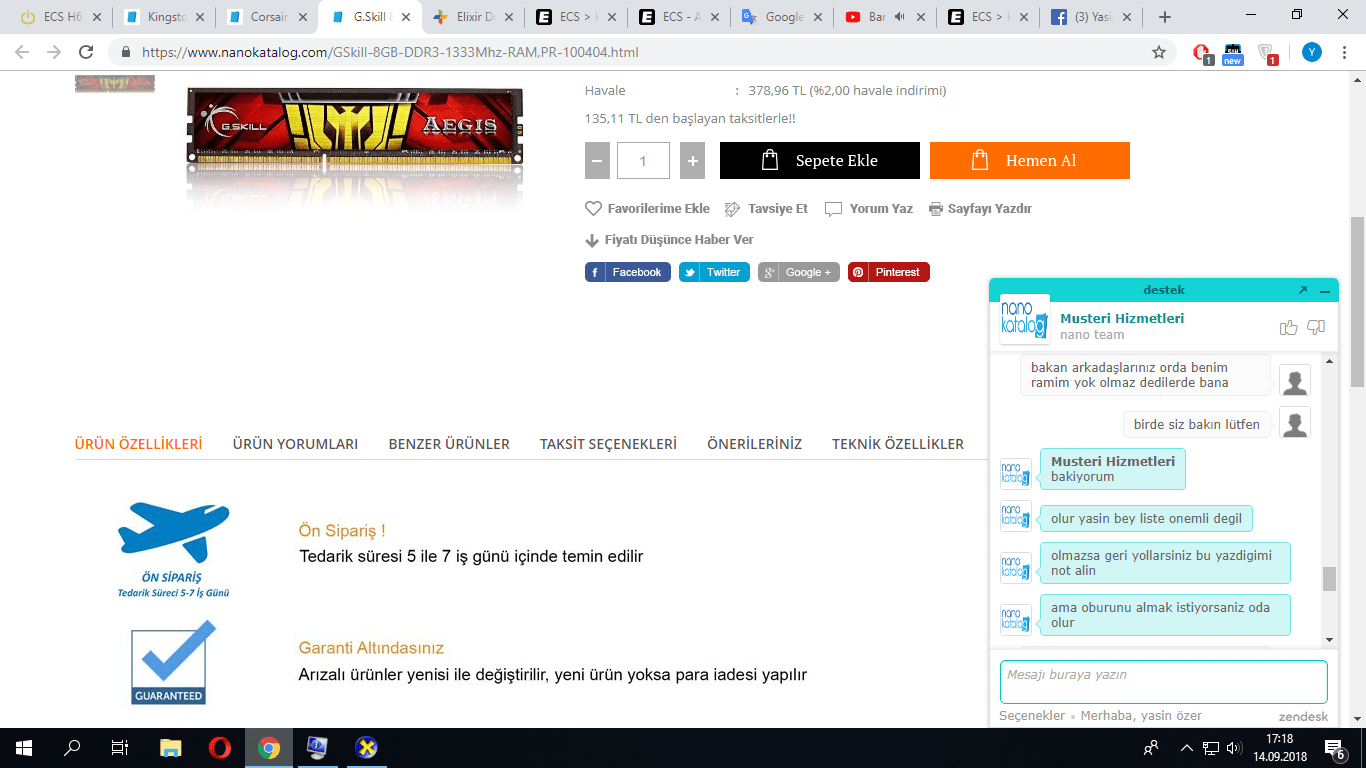Click the Guaranteed checkmark icon
Screen dimensions: 1366x768
(x=173, y=662)
